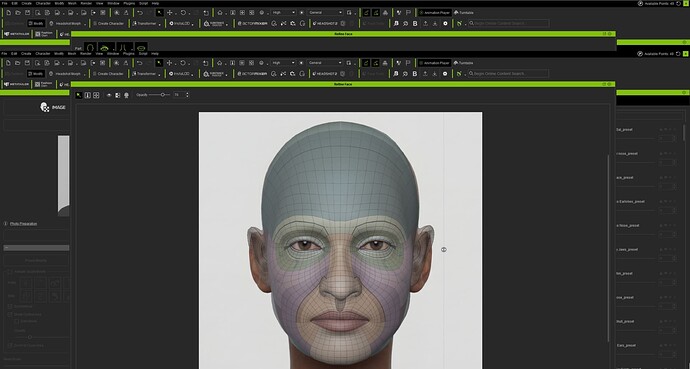Open Render menu in front window
690x369 pixels.
[x=86, y=54]
